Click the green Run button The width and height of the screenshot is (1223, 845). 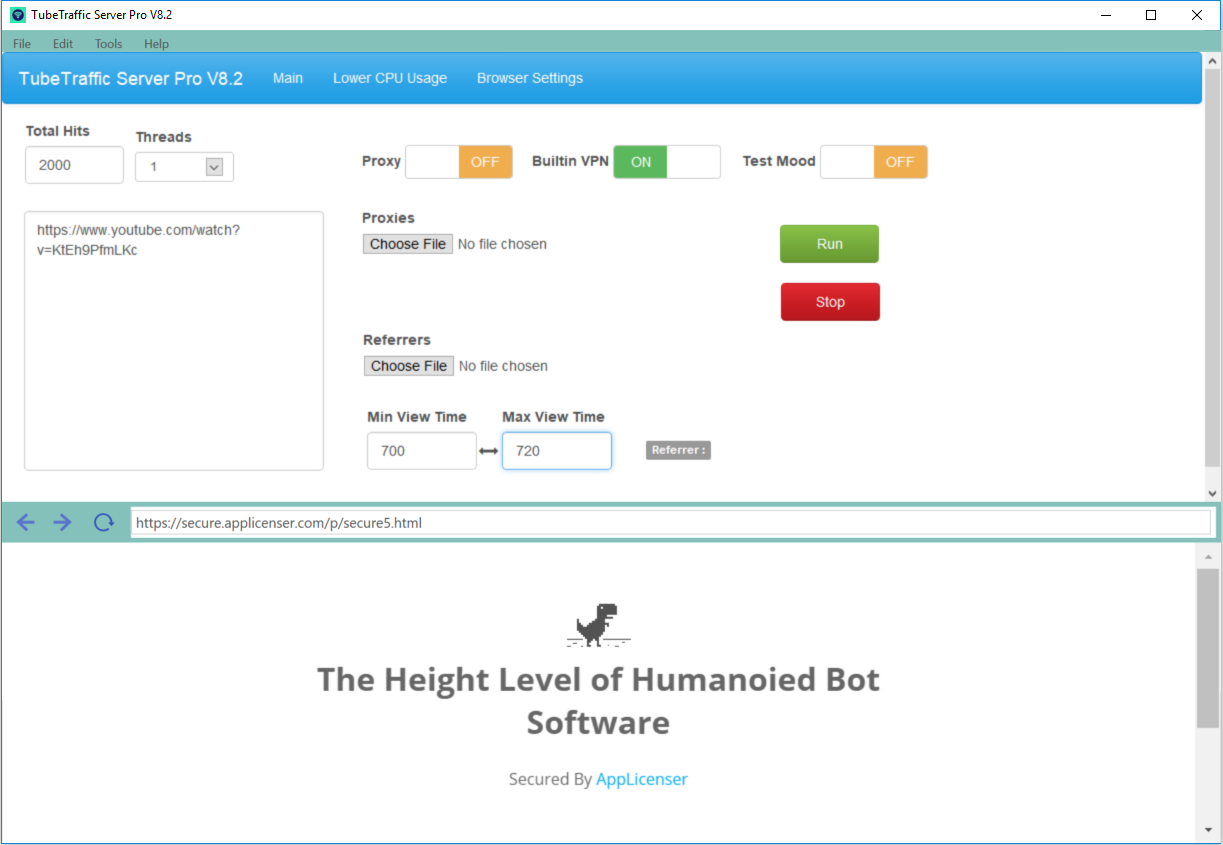click(829, 244)
